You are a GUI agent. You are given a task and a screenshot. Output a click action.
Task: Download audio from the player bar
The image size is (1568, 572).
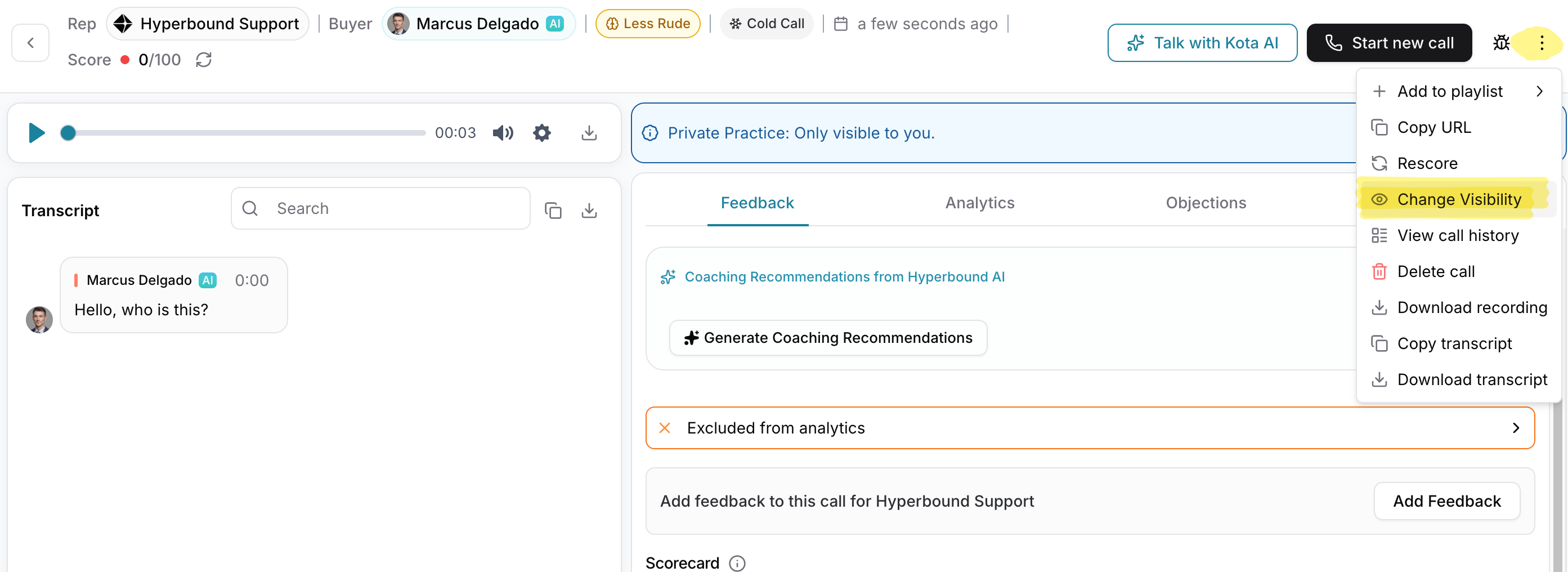(x=589, y=133)
